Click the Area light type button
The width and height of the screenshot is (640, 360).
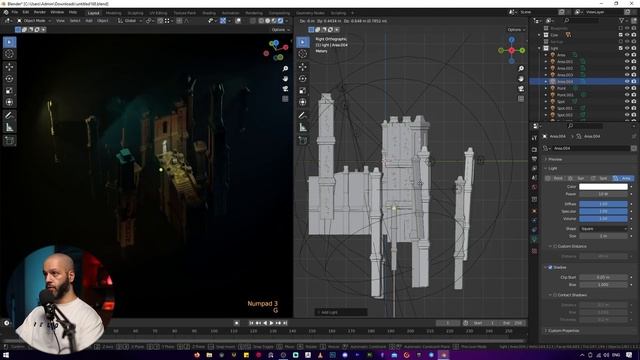coord(623,178)
